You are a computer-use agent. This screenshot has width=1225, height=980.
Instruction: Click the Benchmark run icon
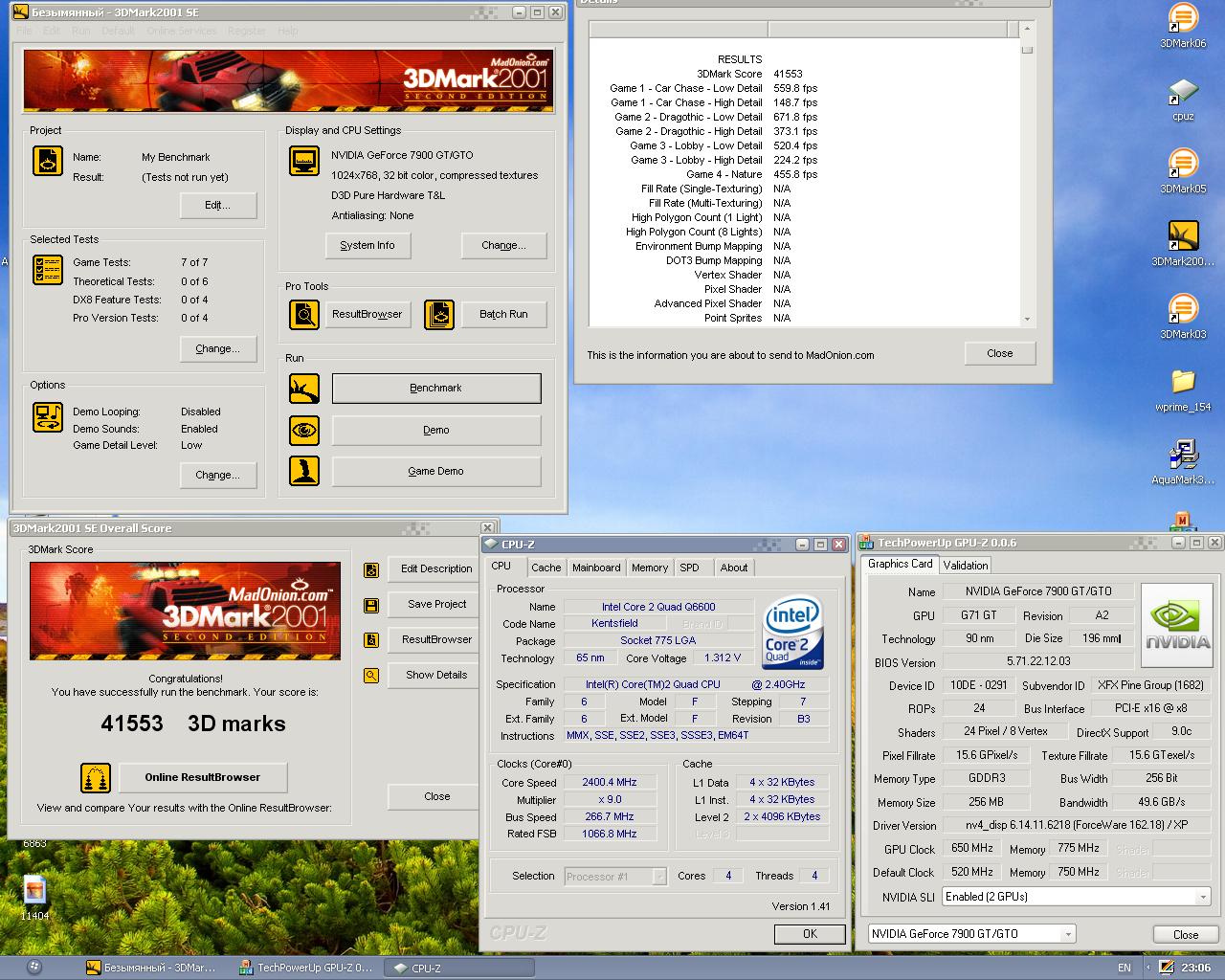pyautogui.click(x=304, y=389)
